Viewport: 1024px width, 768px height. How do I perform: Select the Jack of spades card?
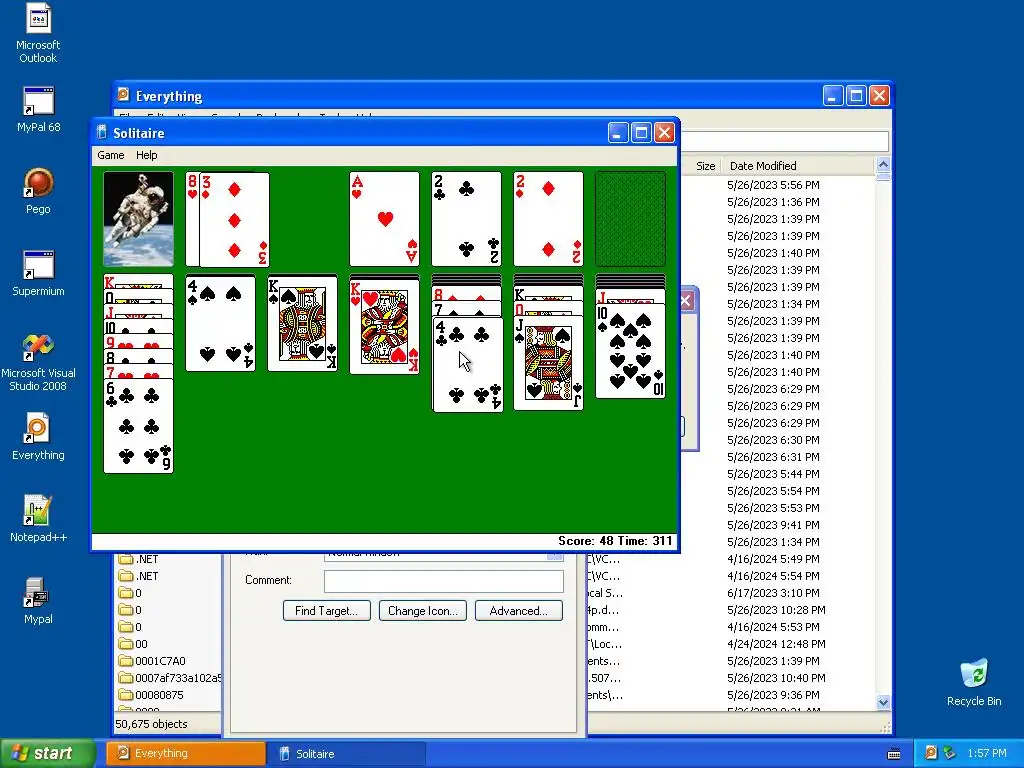(549, 363)
